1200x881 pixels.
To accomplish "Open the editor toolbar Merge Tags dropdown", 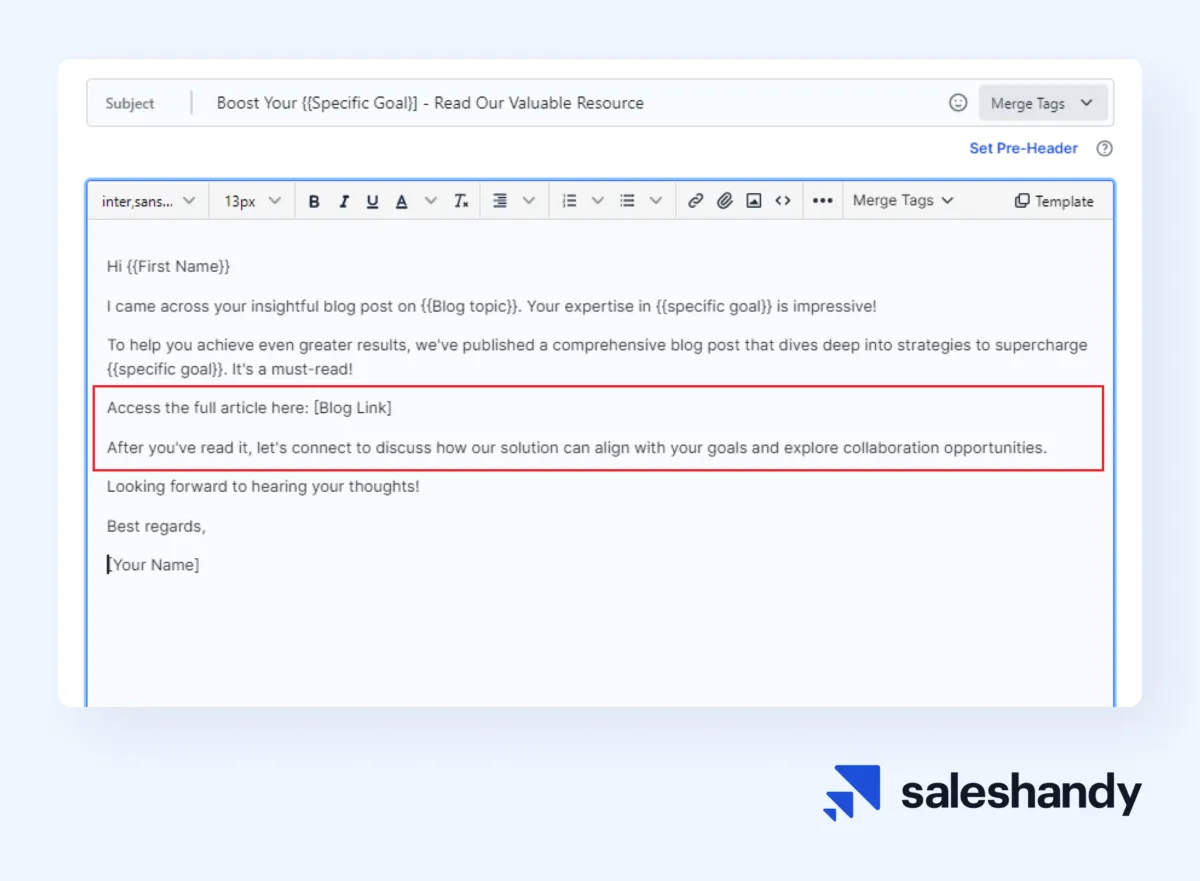I will pyautogui.click(x=903, y=201).
